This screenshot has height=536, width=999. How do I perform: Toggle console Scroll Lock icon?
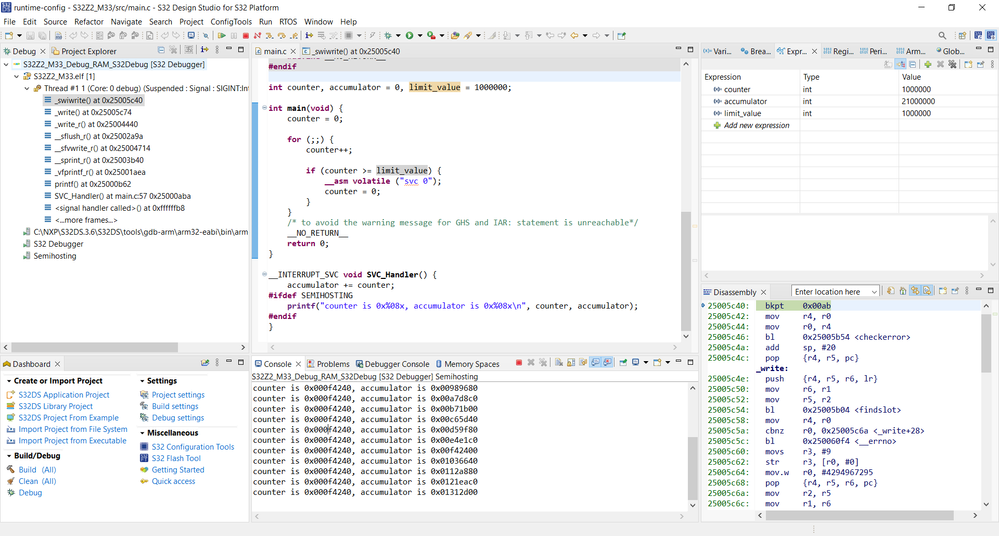[571, 363]
